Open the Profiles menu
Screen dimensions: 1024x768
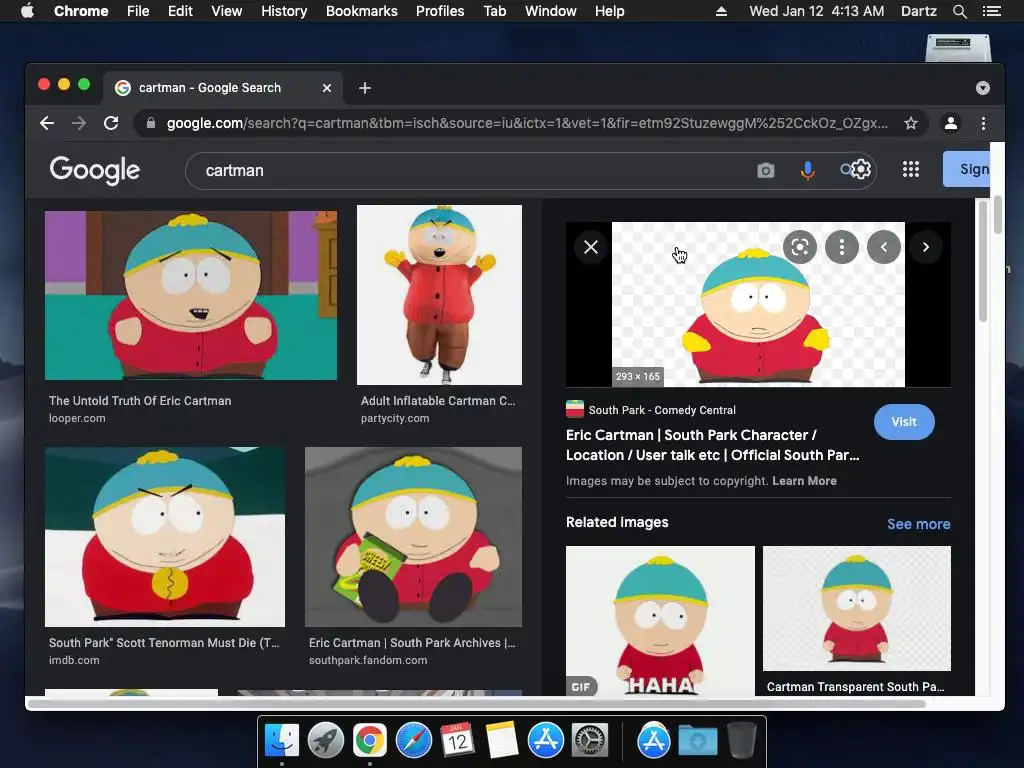click(x=440, y=11)
